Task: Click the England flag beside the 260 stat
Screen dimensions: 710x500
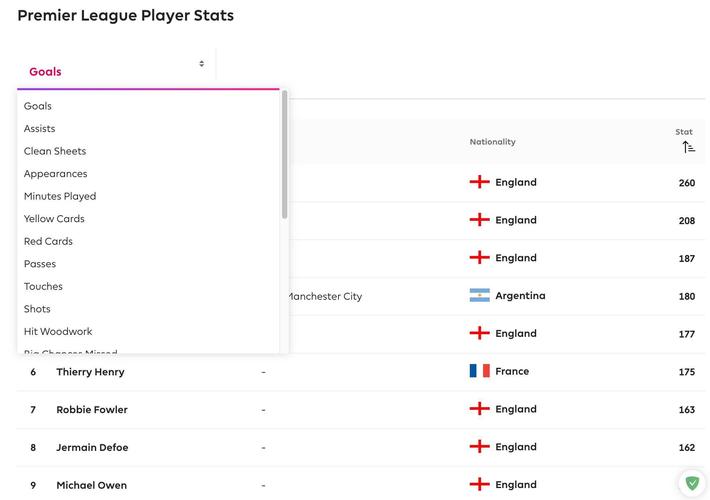Action: pos(480,182)
